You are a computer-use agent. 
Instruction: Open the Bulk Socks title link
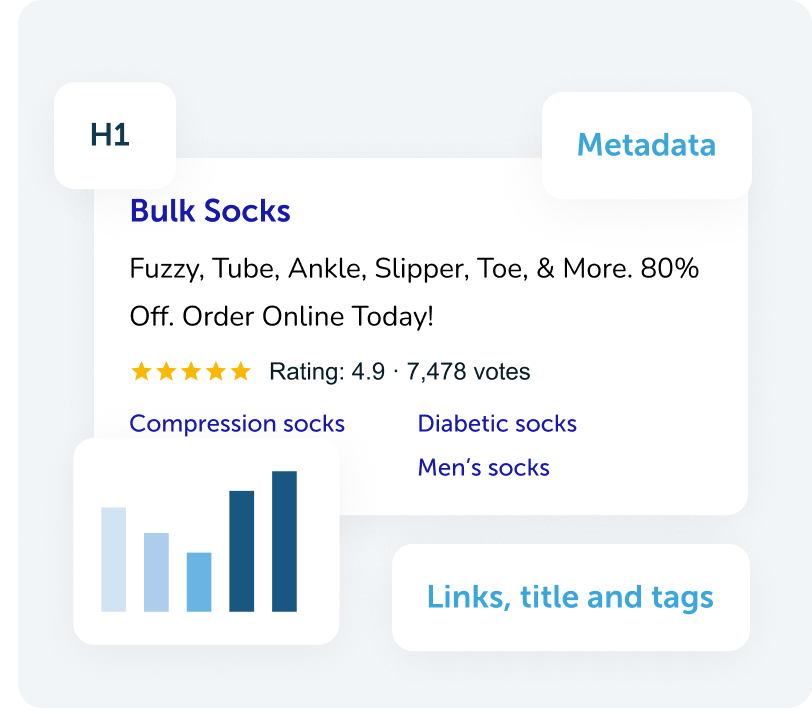click(x=210, y=211)
